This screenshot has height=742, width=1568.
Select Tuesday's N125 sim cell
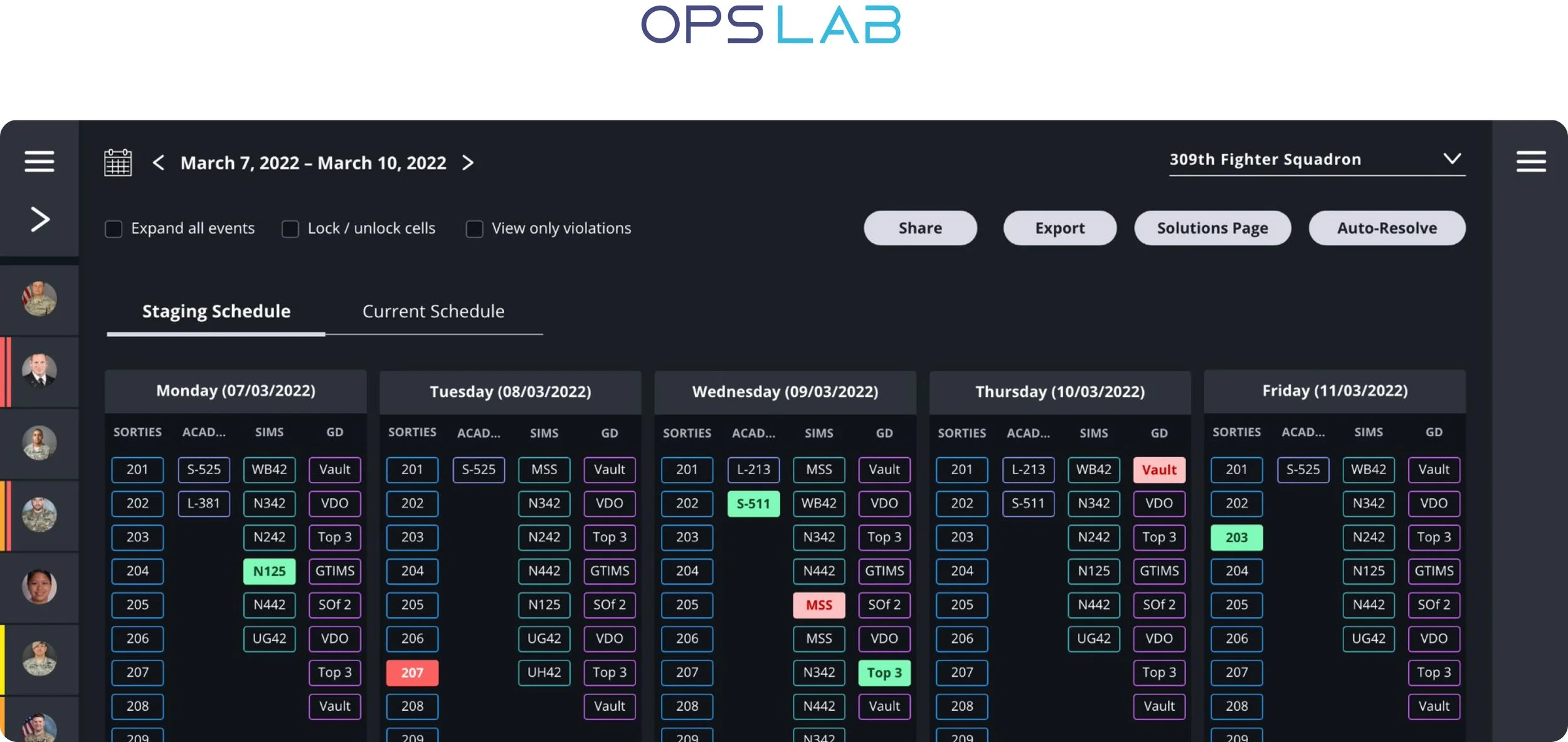(x=544, y=605)
